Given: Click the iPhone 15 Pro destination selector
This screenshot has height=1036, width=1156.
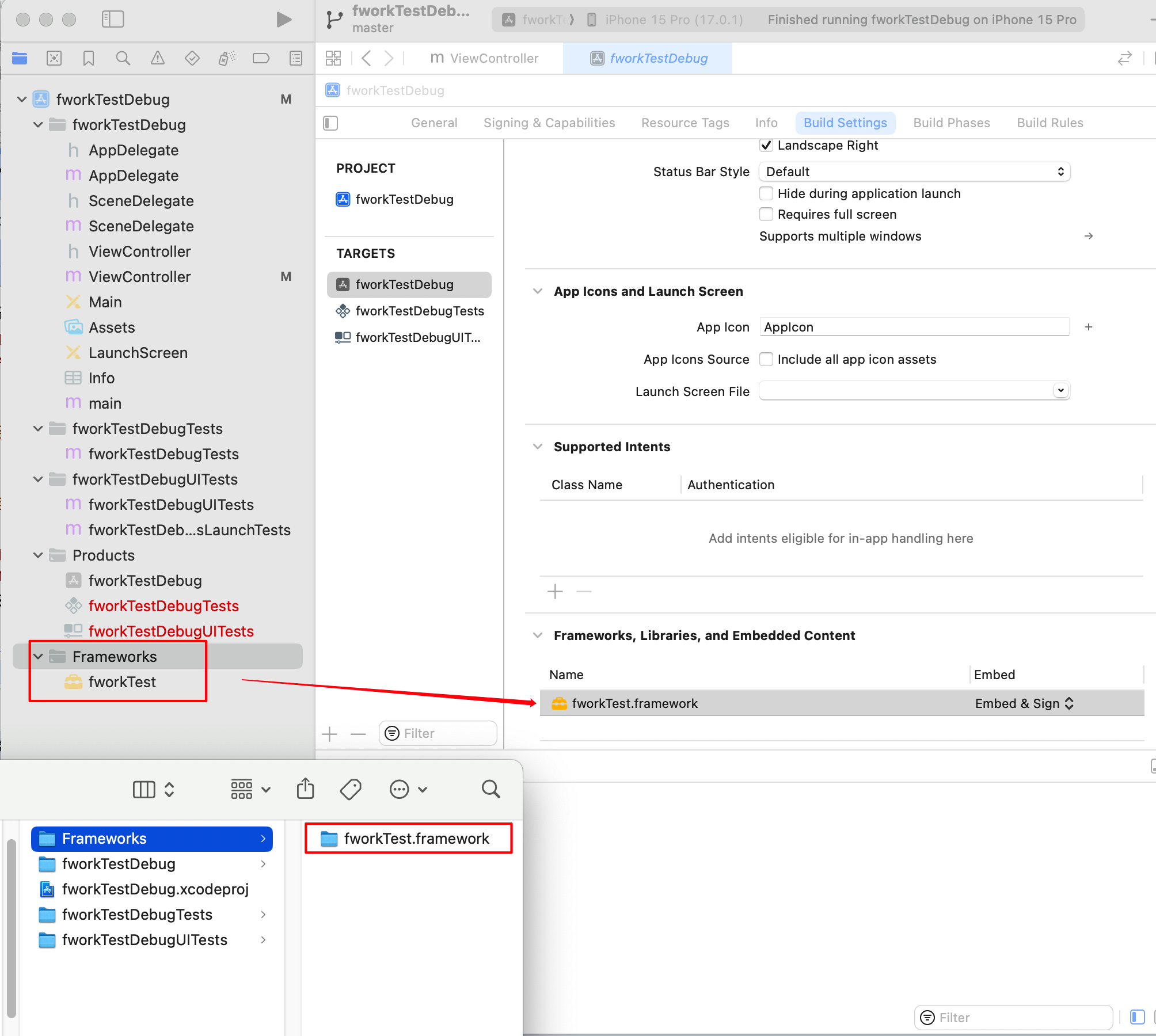Looking at the screenshot, I should pos(667,20).
